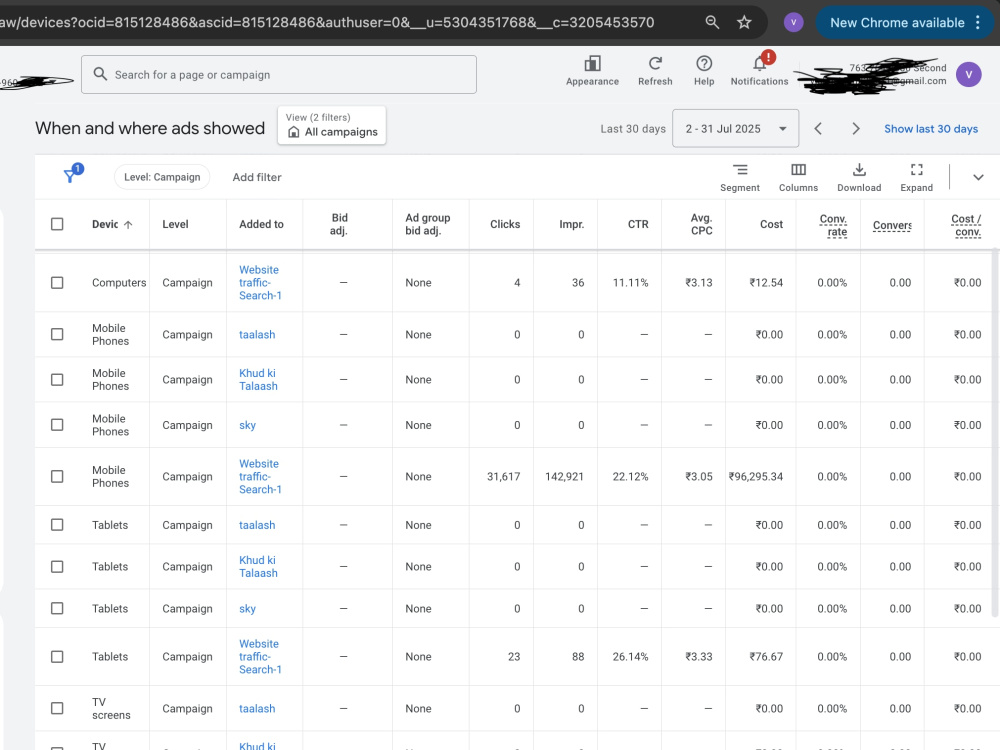Tick the select-all header checkbox
Image resolution: width=1000 pixels, height=750 pixels.
57,224
